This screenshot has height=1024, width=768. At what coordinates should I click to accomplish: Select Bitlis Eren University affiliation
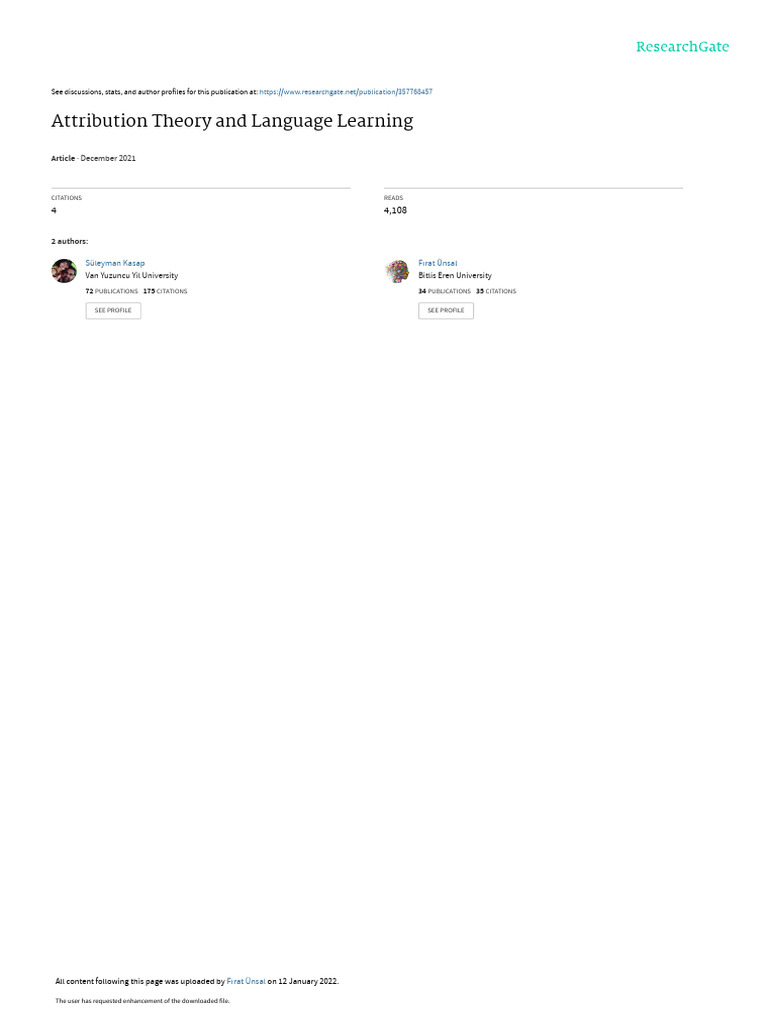[455, 276]
